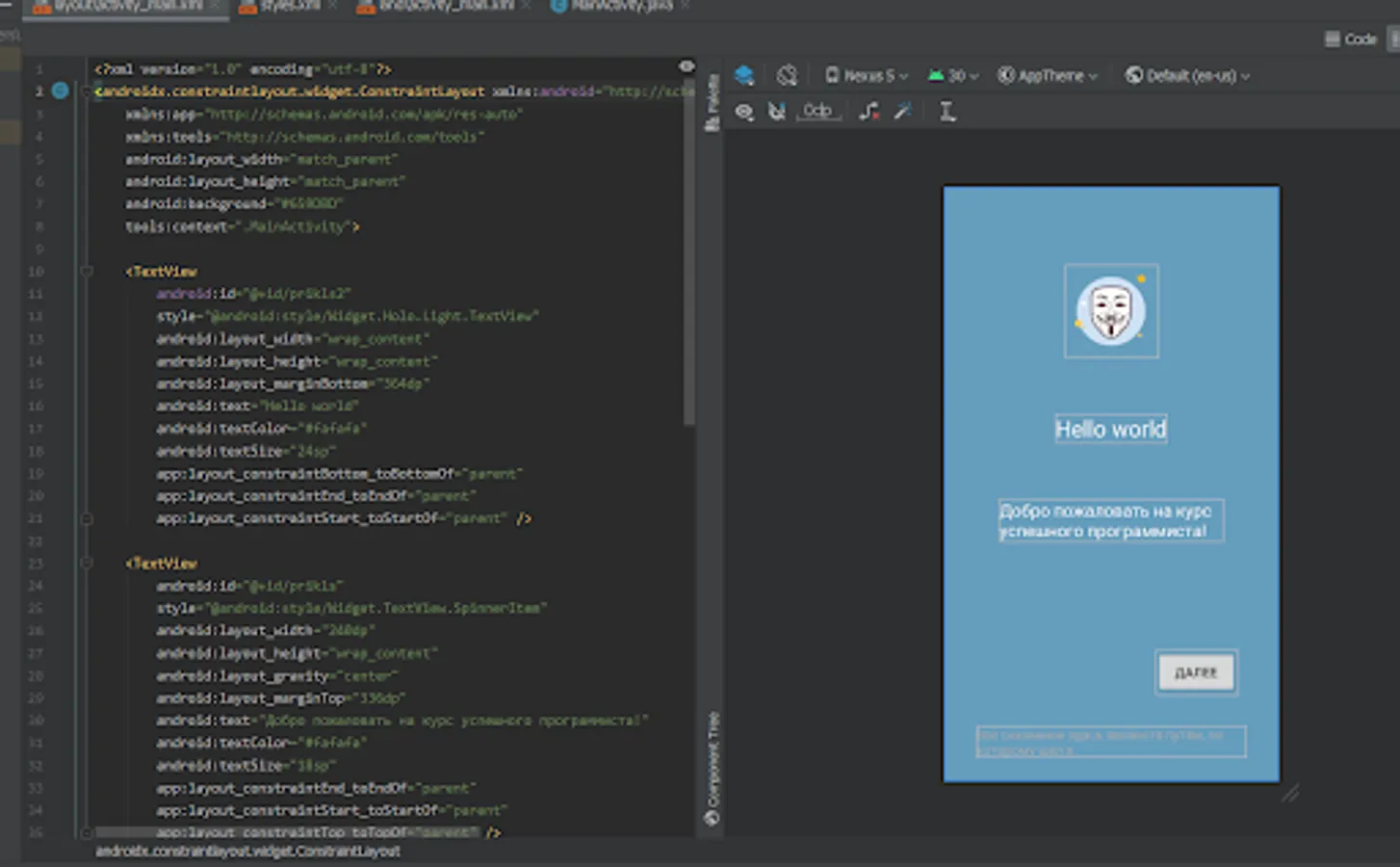Open the Nexus 5 device dropdown

pyautogui.click(x=867, y=75)
